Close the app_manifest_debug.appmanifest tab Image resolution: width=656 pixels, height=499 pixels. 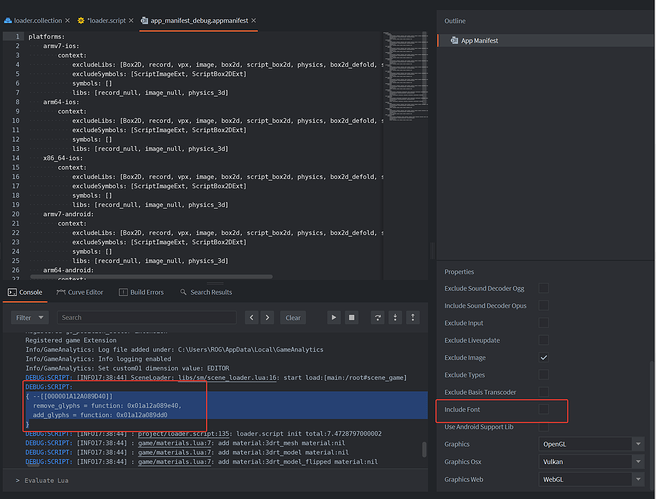[x=254, y=20]
